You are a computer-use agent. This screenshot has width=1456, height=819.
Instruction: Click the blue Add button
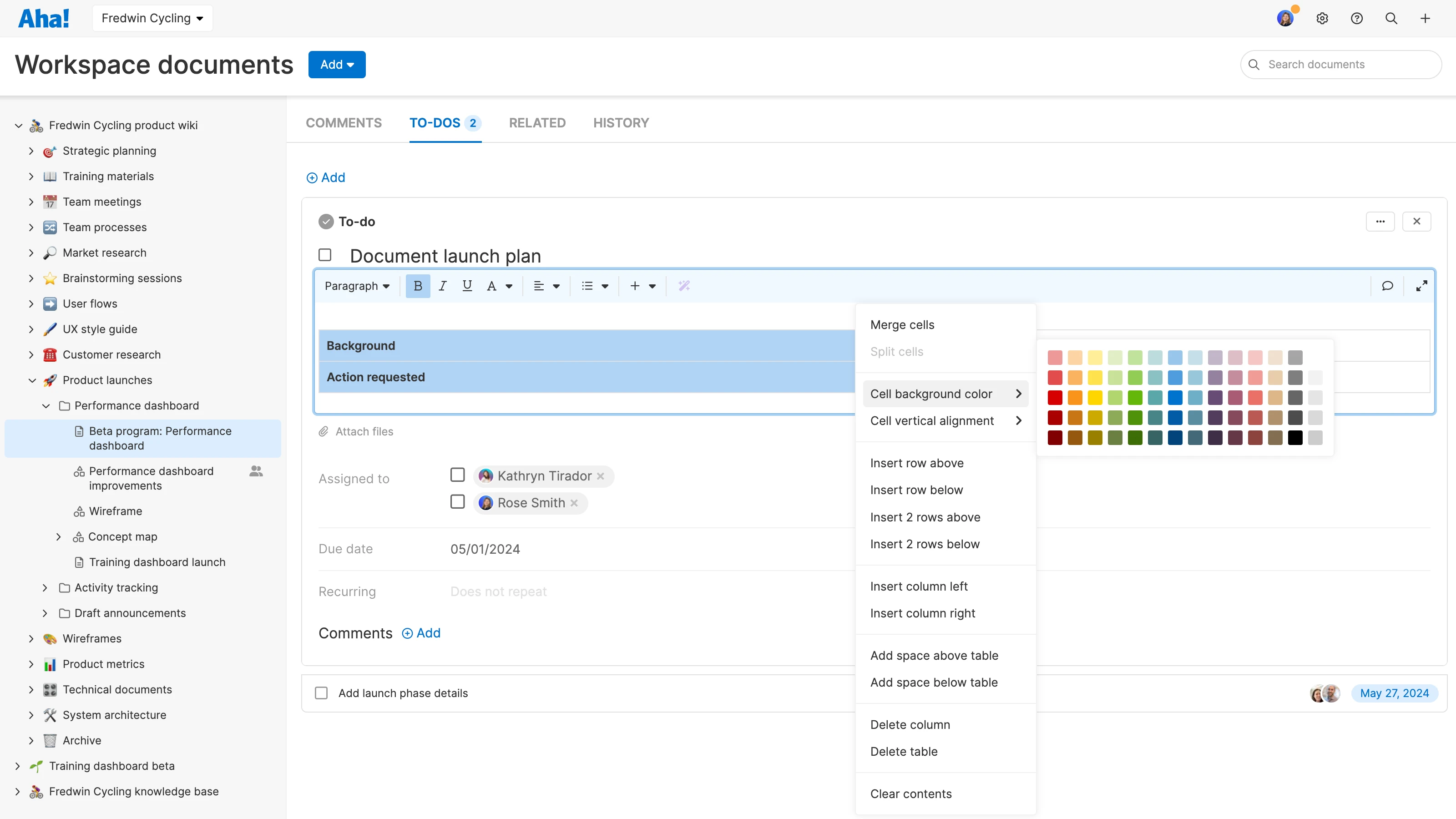(337, 65)
